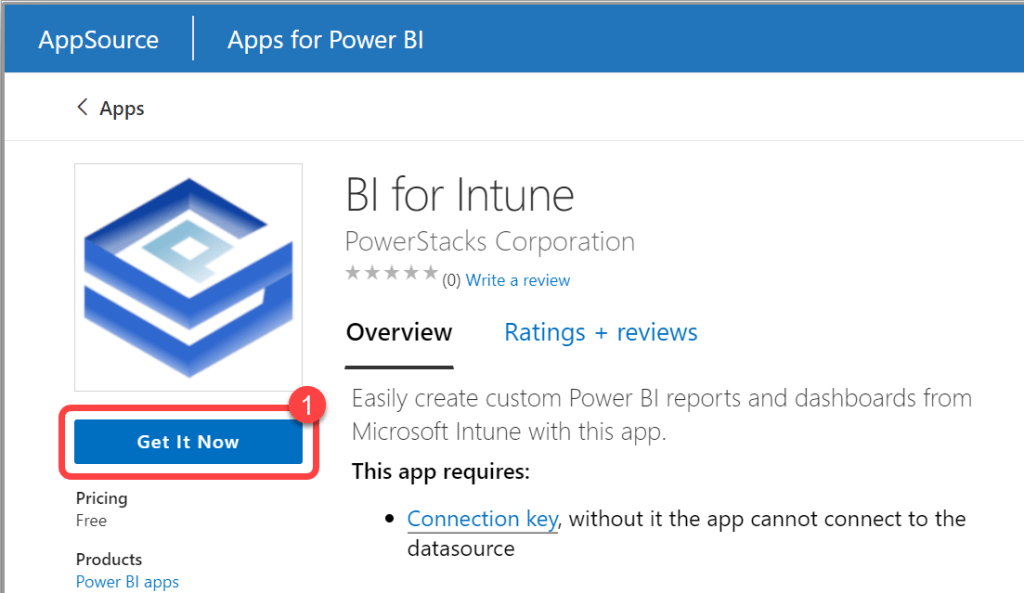The width and height of the screenshot is (1024, 593).
Task: Click the (0) ratings count
Action: [451, 281]
